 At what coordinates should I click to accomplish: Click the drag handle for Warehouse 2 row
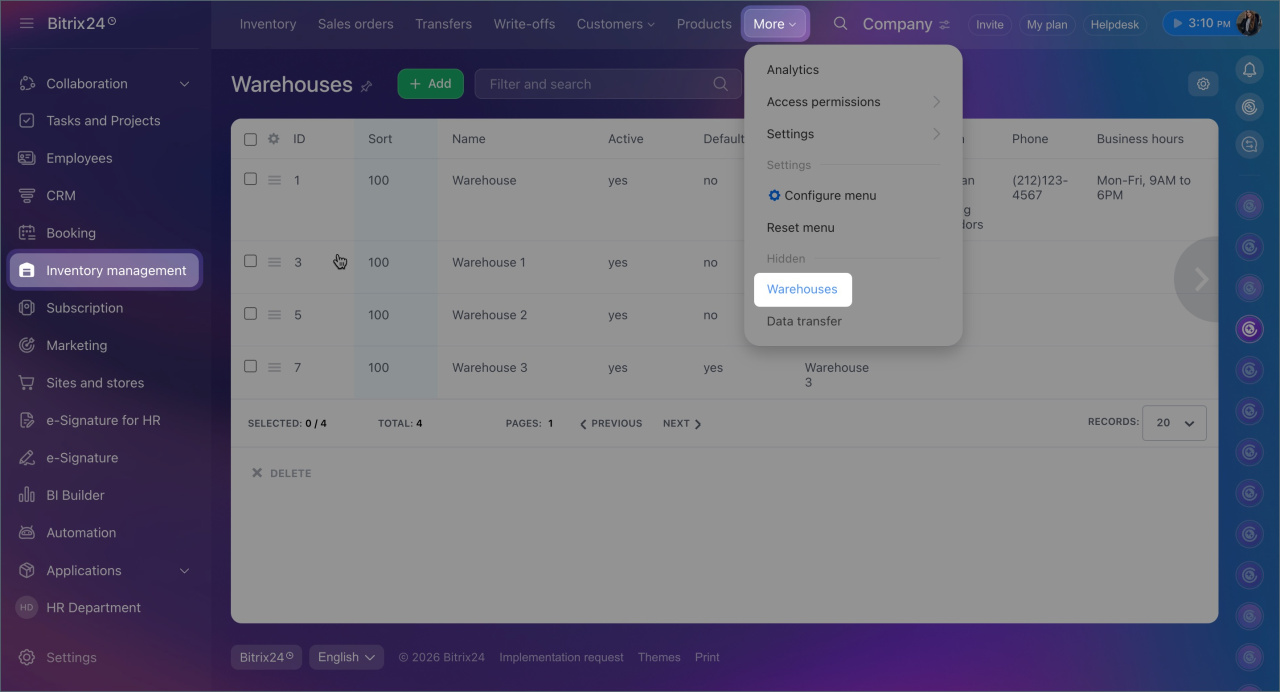(274, 315)
